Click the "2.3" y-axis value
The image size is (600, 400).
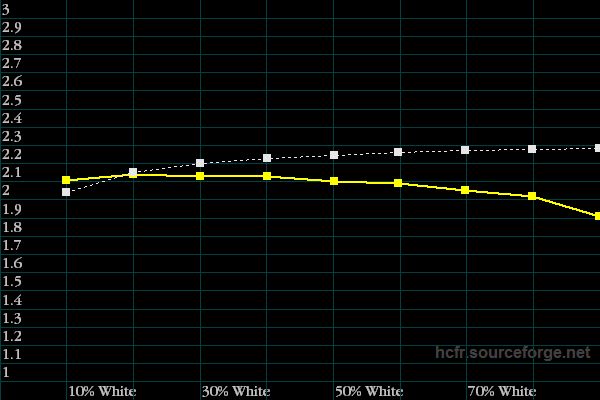[12, 136]
